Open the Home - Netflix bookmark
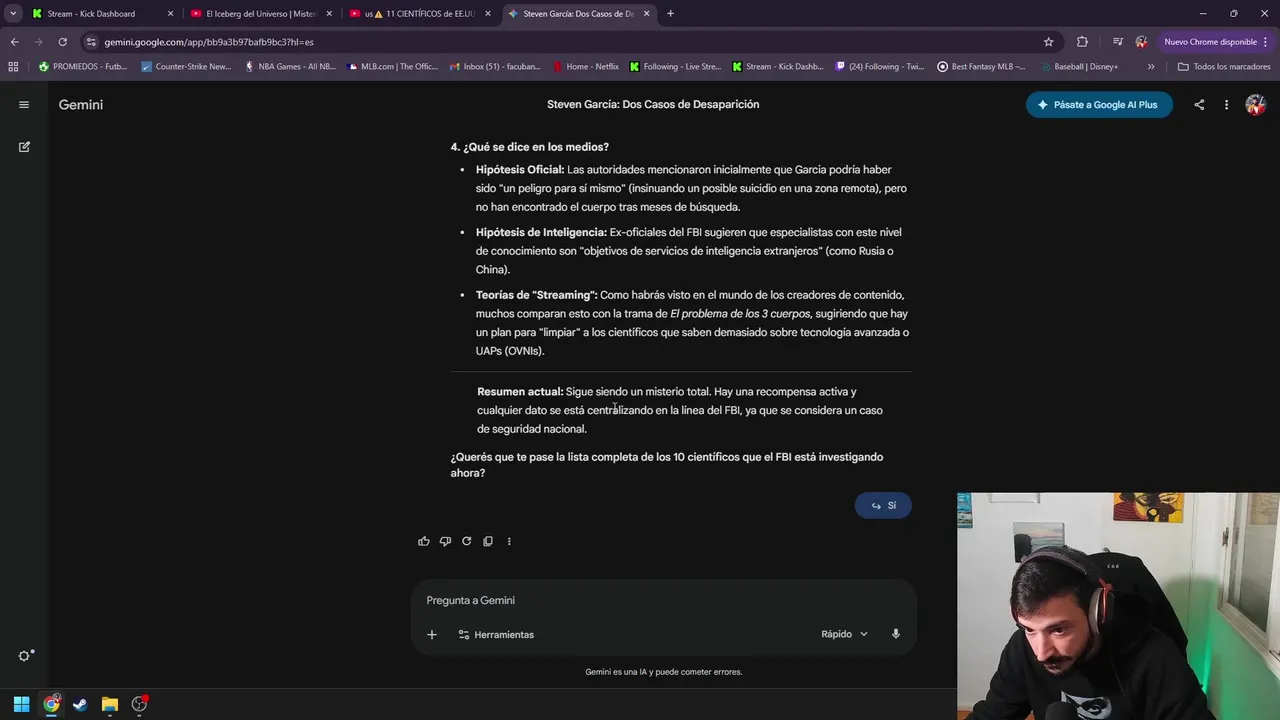This screenshot has width=1280, height=720. tap(585, 67)
